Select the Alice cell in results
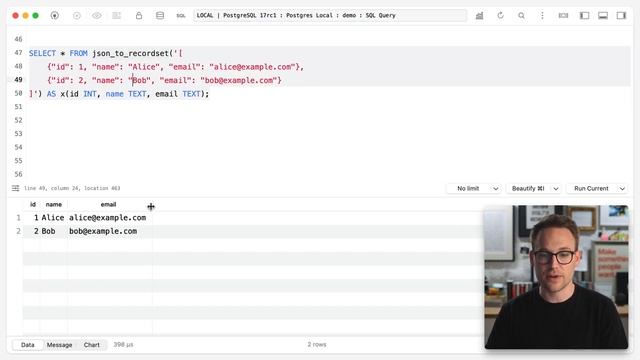 tap(53, 218)
